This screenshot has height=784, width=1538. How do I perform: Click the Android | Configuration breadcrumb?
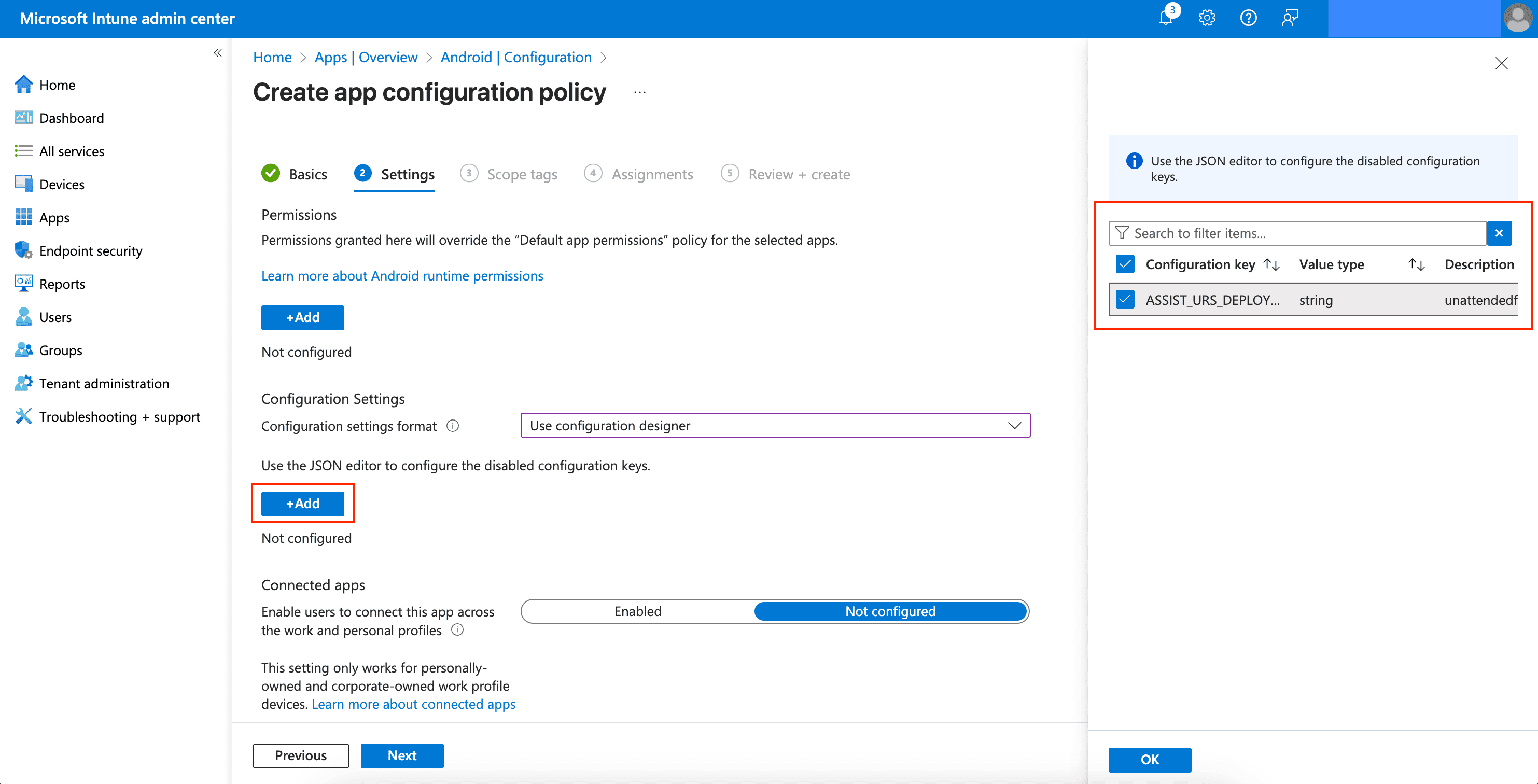(x=516, y=58)
